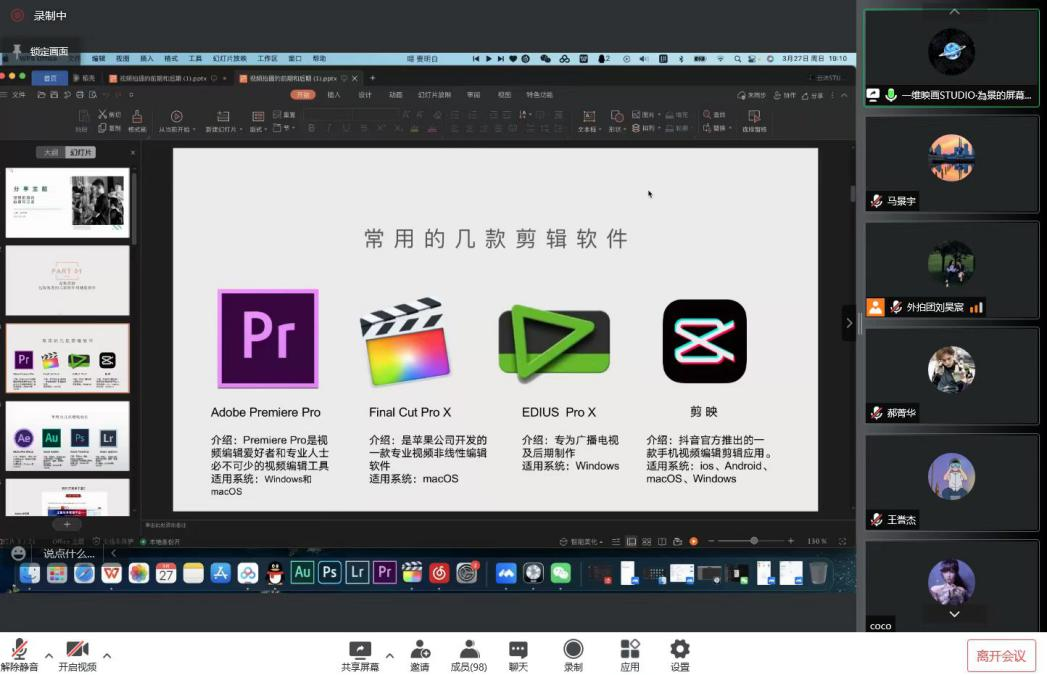Open Finder in the shared Dock
The width and height of the screenshot is (1047, 675).
pos(29,573)
